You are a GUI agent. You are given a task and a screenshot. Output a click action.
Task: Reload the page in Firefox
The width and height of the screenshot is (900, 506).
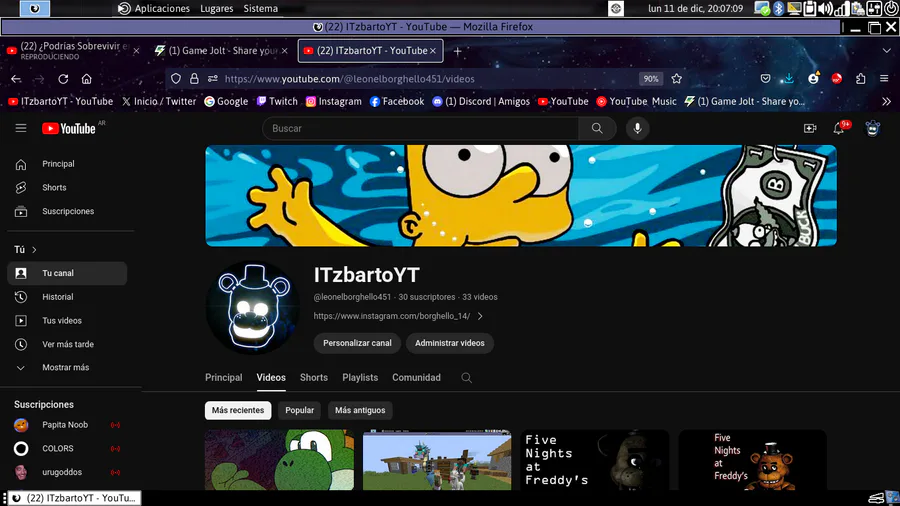(x=63, y=79)
